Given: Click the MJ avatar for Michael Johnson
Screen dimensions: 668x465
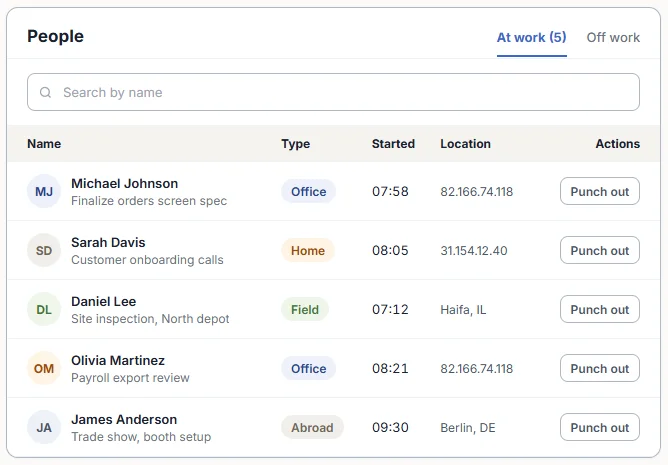Looking at the screenshot, I should click(44, 191).
